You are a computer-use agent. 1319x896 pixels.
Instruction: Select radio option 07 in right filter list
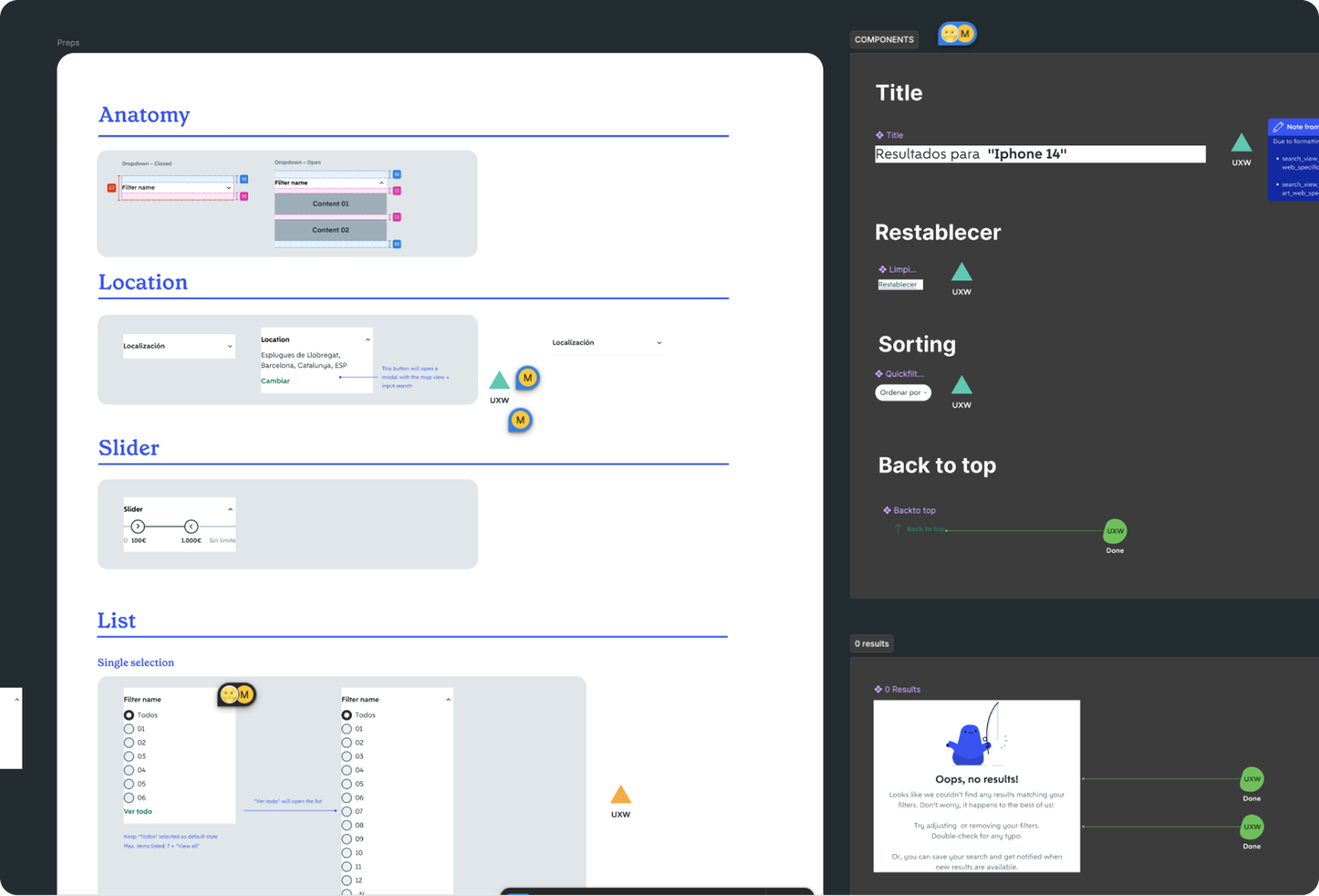click(347, 812)
